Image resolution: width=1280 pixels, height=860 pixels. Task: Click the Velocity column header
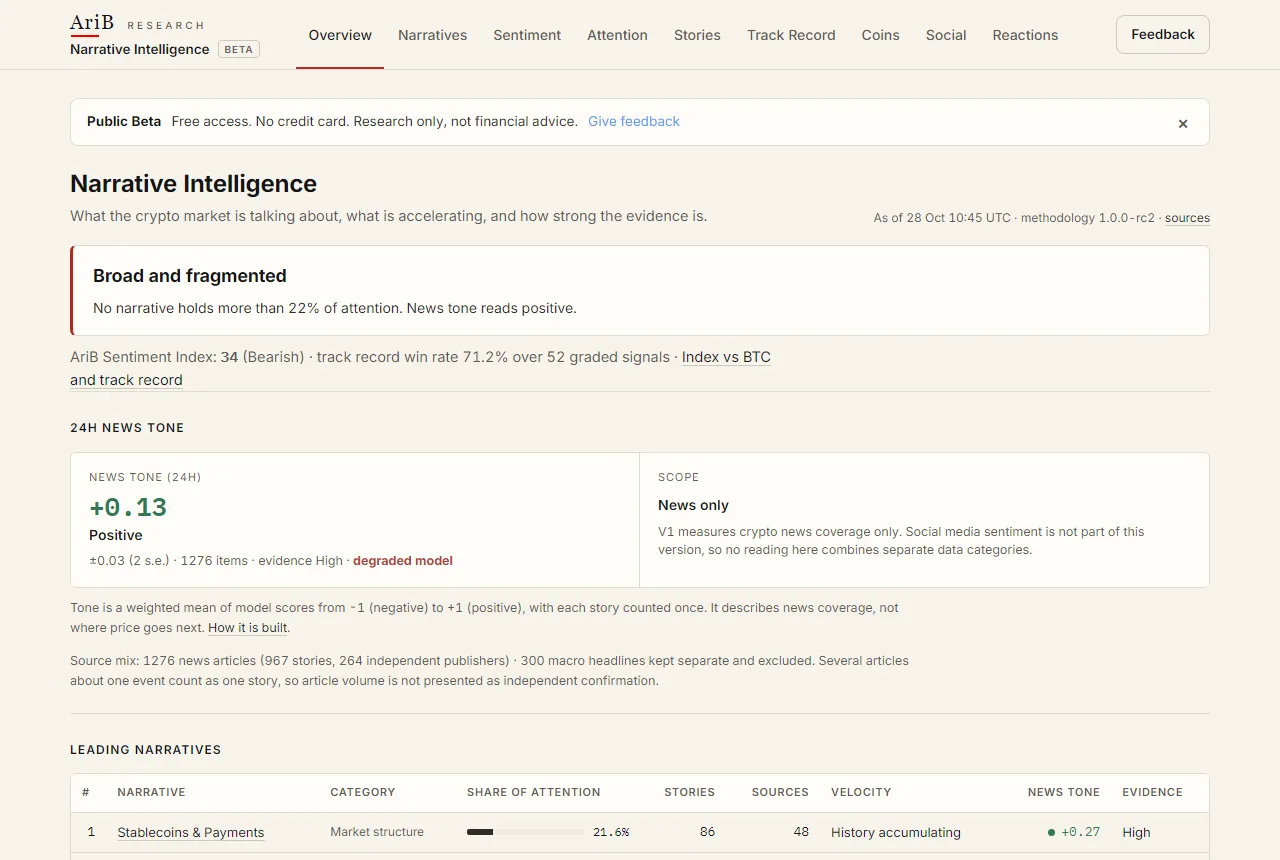coord(861,792)
